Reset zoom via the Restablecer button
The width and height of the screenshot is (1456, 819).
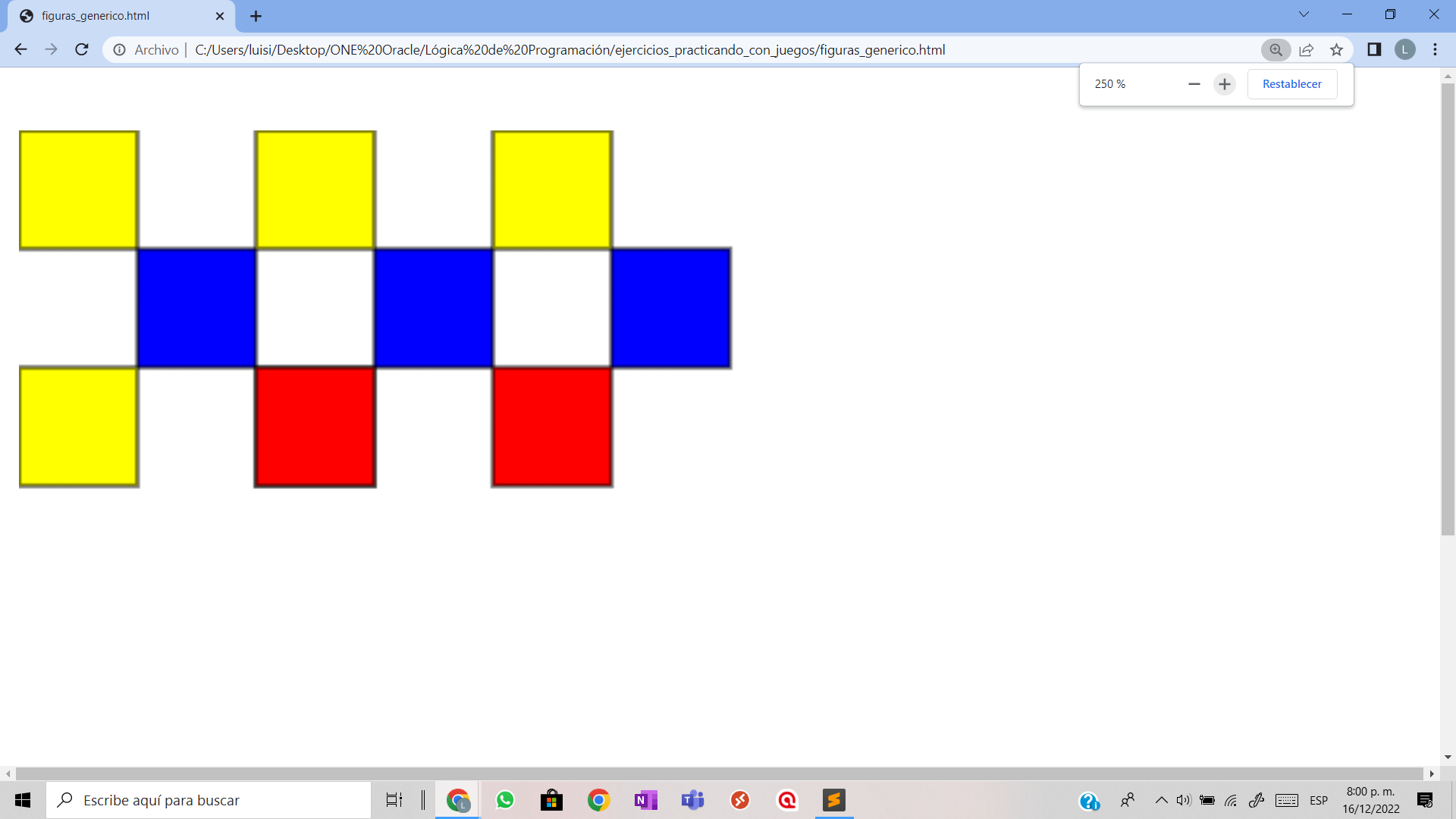(1292, 83)
